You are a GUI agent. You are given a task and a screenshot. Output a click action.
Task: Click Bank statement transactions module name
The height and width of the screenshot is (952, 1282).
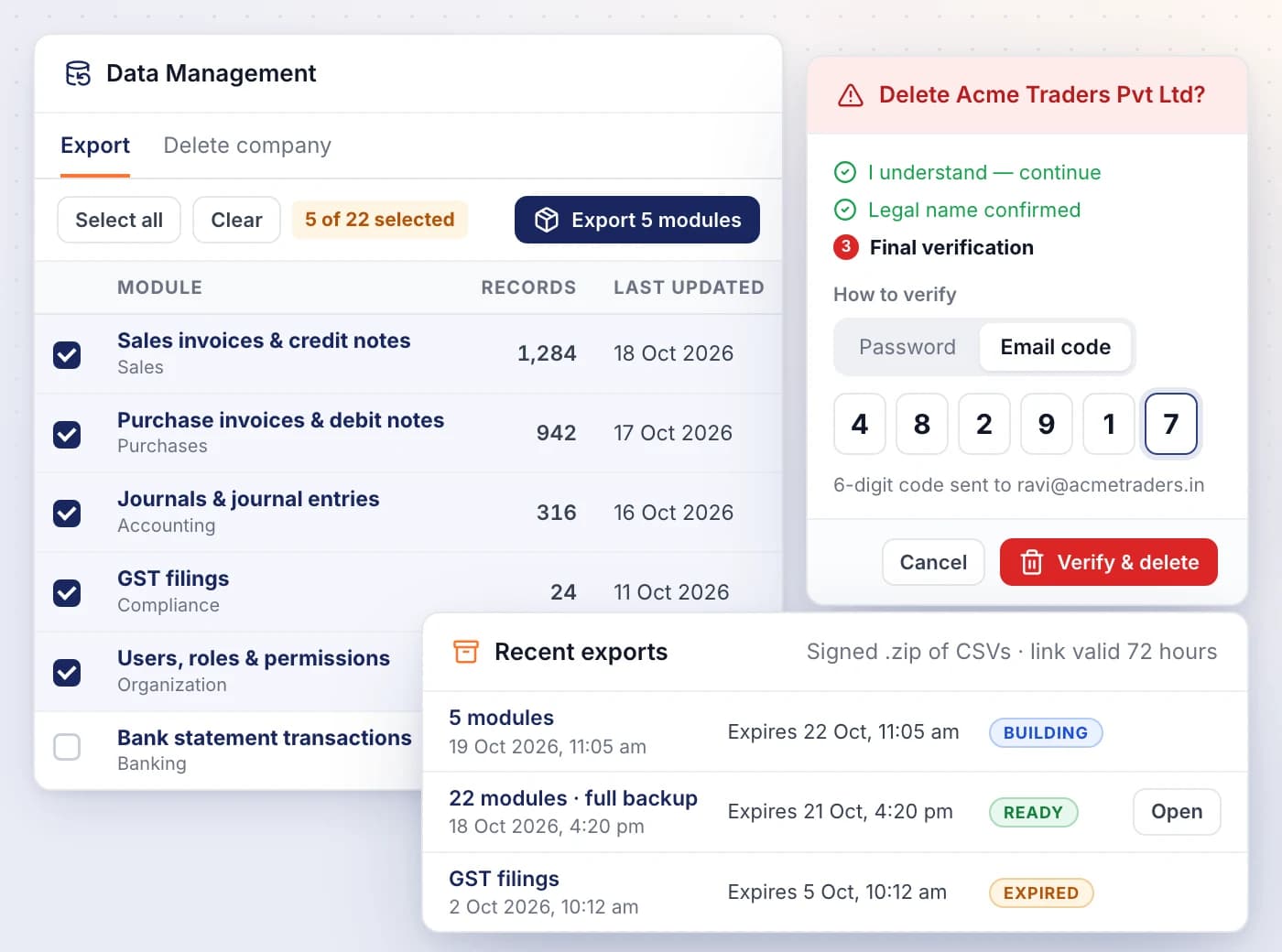coord(265,738)
